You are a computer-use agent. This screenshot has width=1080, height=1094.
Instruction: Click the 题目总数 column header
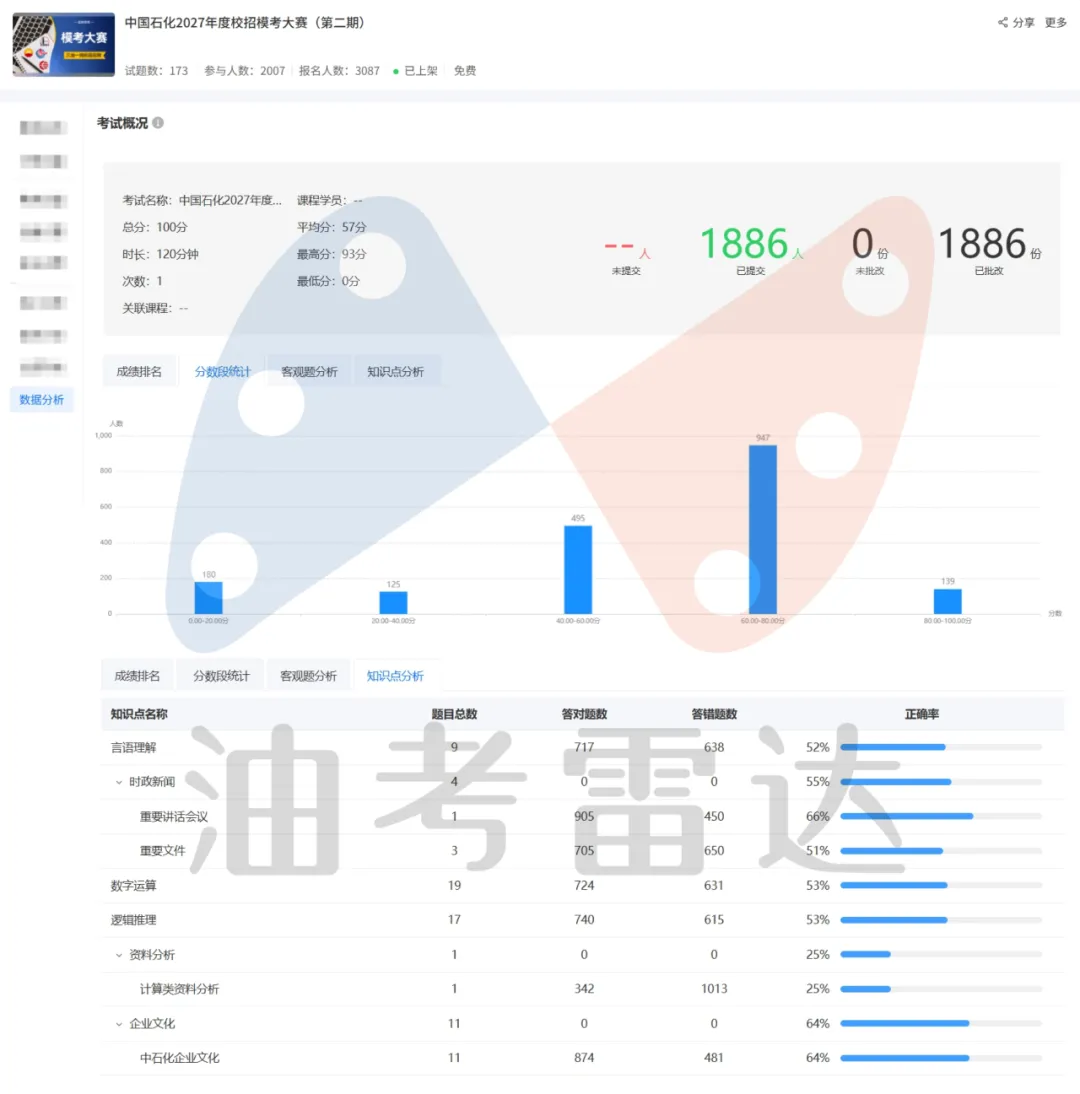[454, 714]
